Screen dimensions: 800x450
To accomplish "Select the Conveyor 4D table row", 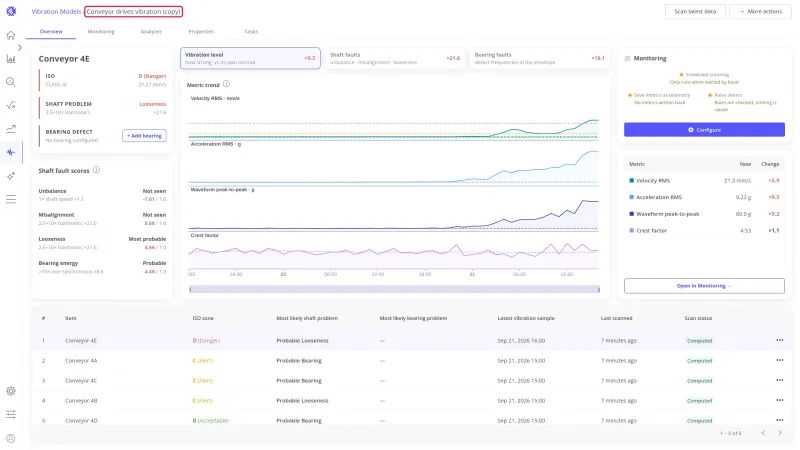I will pyautogui.click(x=411, y=420).
